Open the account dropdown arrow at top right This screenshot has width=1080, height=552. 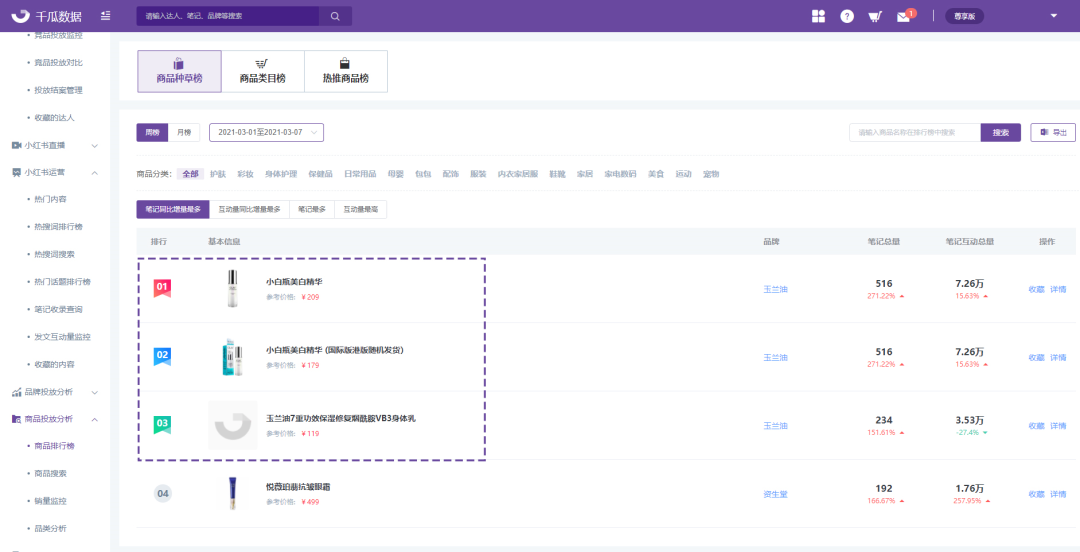click(x=1053, y=16)
